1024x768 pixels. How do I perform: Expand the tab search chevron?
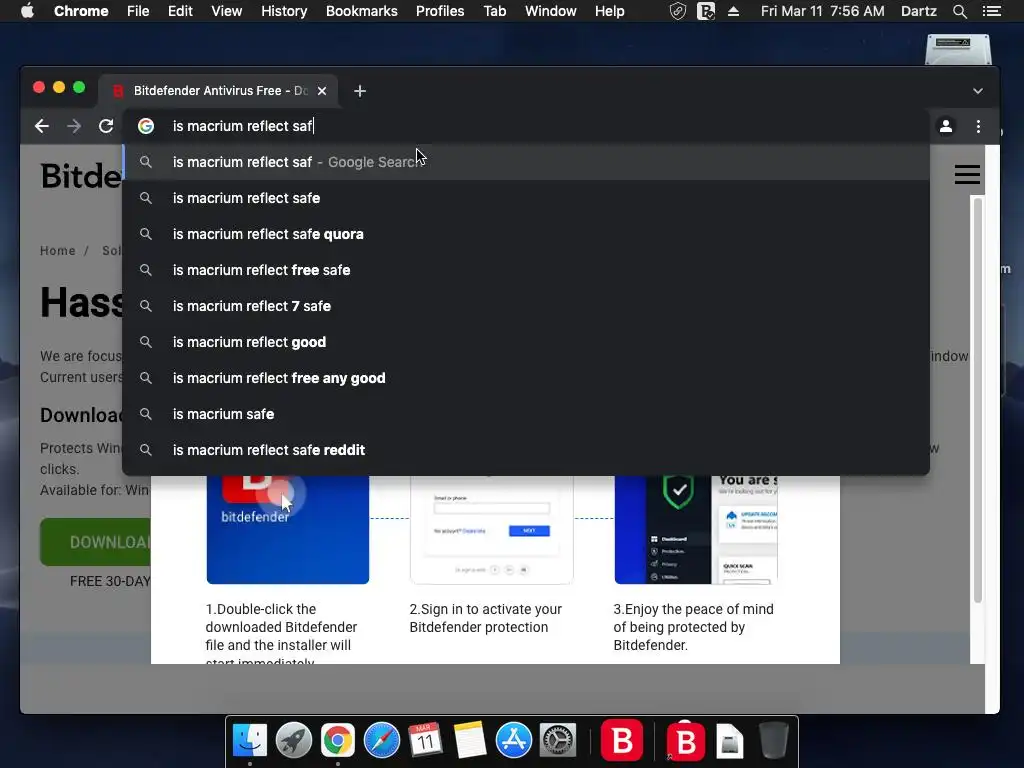pos(978,91)
